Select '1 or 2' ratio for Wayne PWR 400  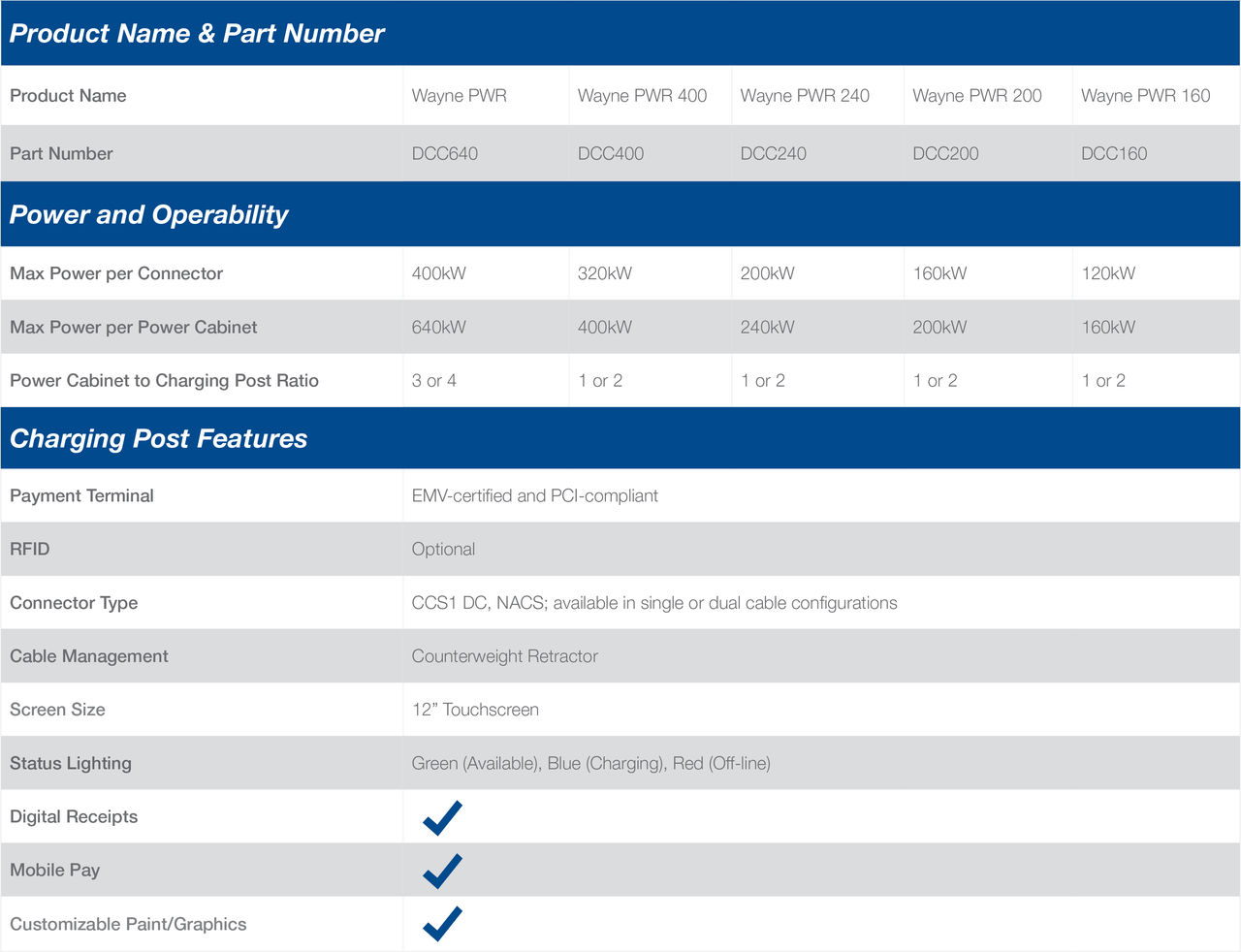pyautogui.click(x=600, y=380)
